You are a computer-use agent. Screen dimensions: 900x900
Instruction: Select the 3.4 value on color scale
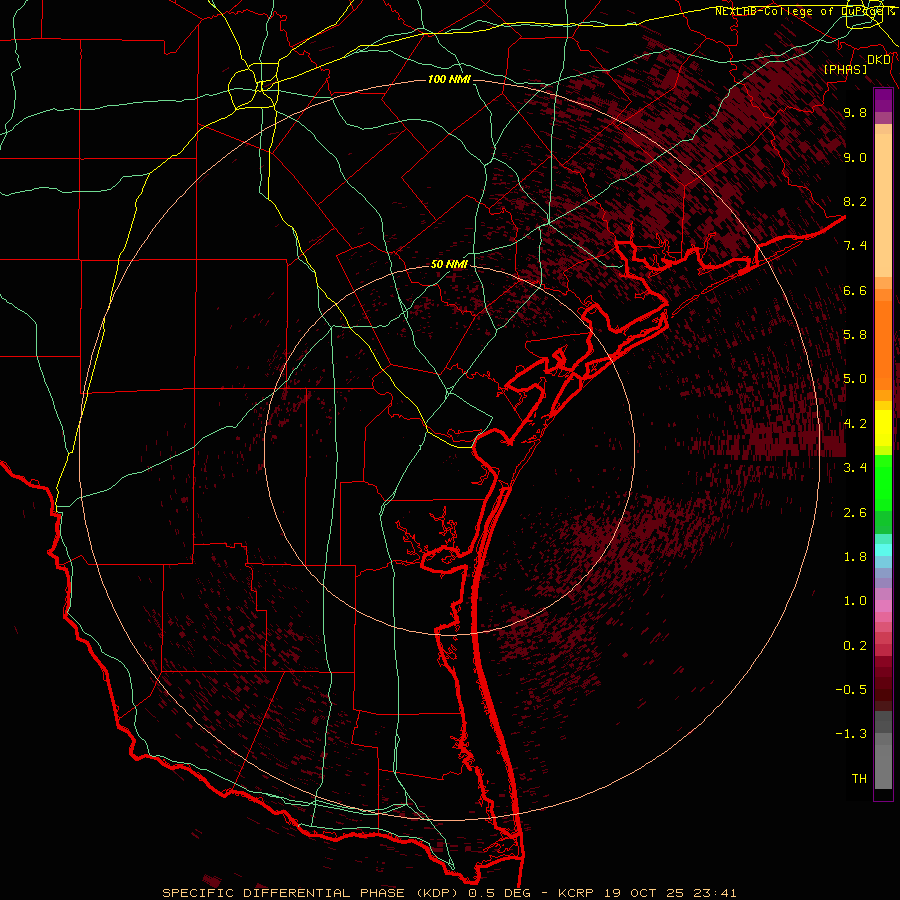(x=855, y=468)
